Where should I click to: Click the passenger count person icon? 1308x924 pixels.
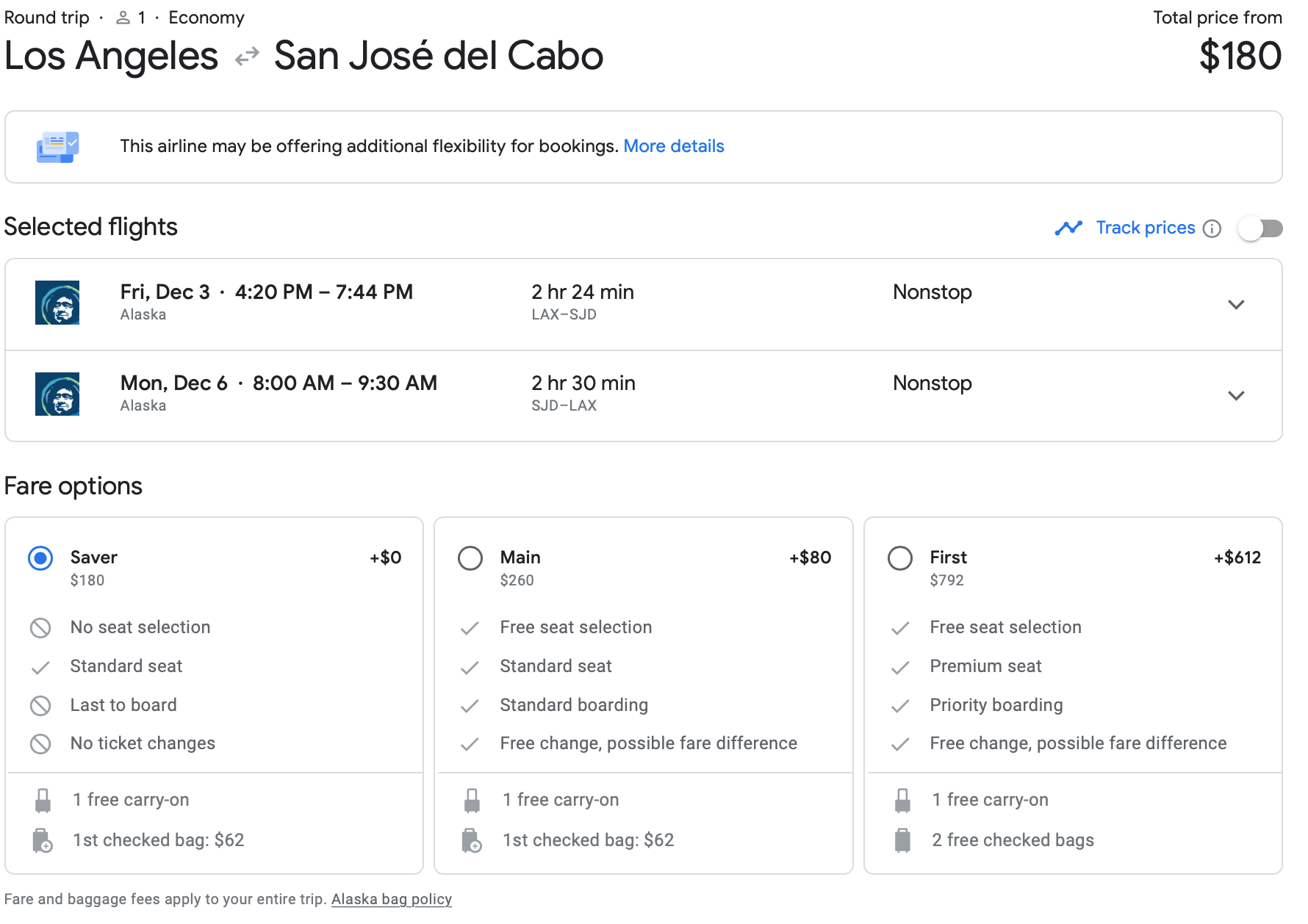click(x=123, y=18)
